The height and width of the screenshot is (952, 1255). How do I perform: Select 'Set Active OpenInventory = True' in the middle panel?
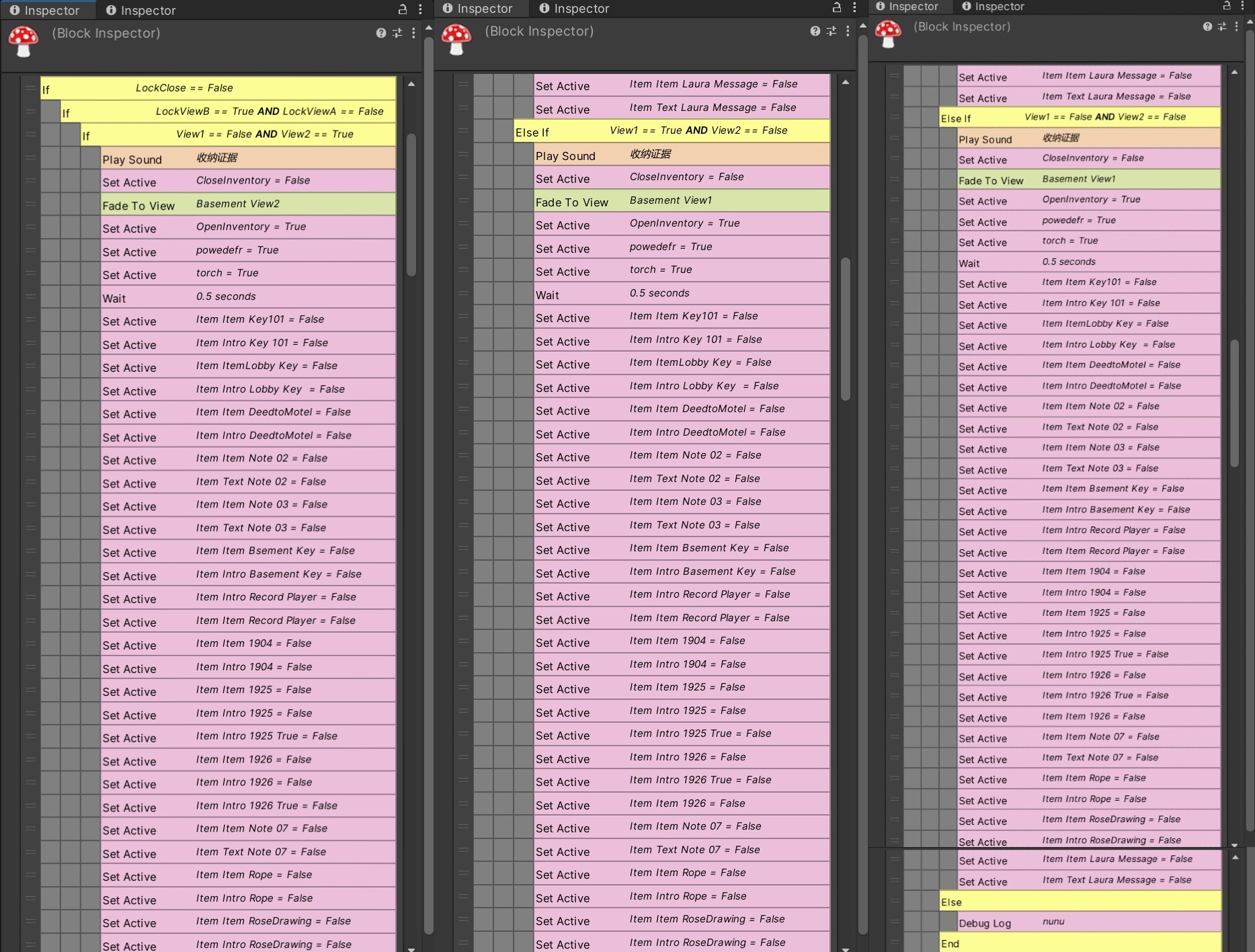[682, 224]
